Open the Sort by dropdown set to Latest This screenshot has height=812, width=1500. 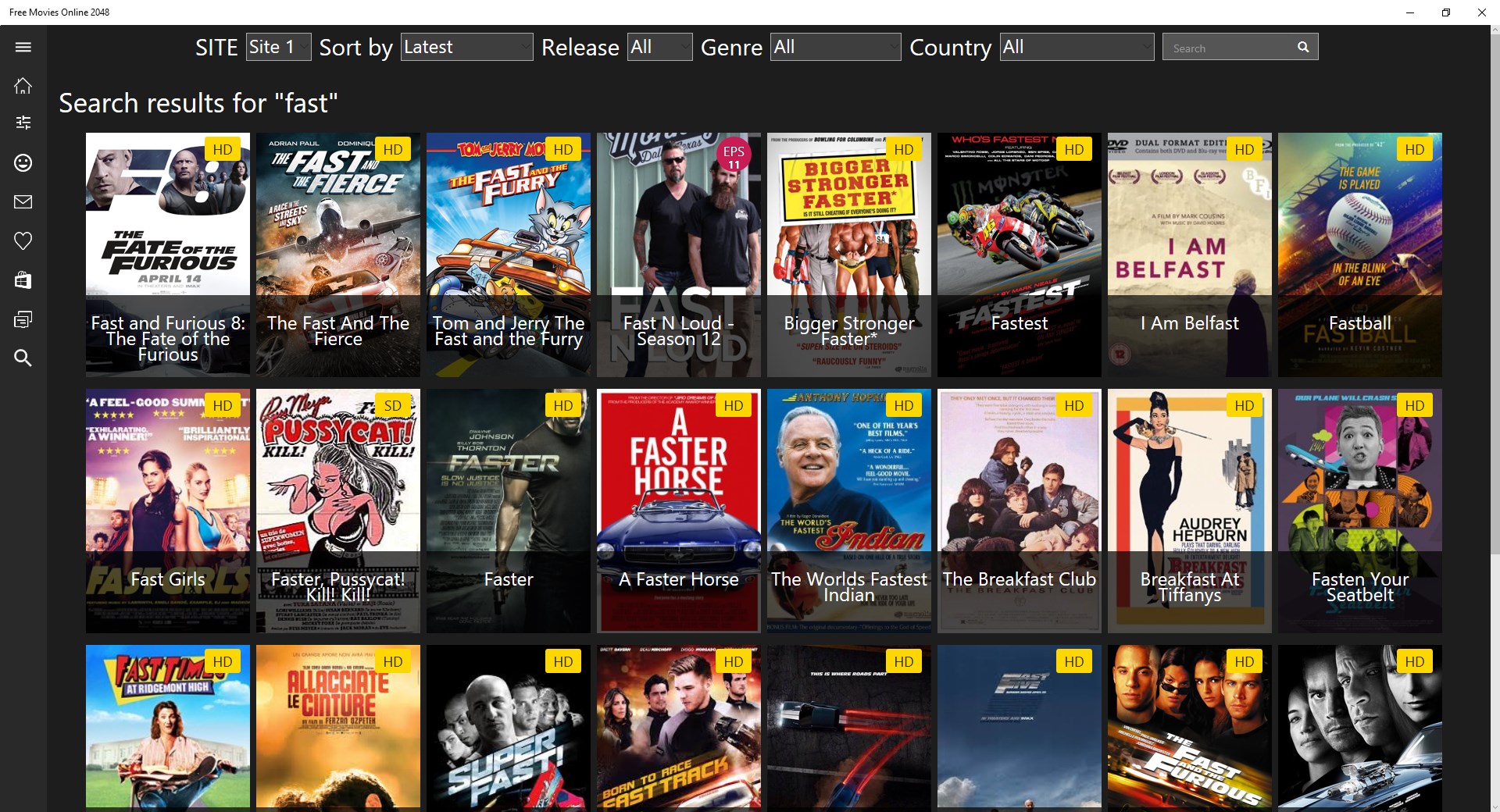pyautogui.click(x=467, y=47)
